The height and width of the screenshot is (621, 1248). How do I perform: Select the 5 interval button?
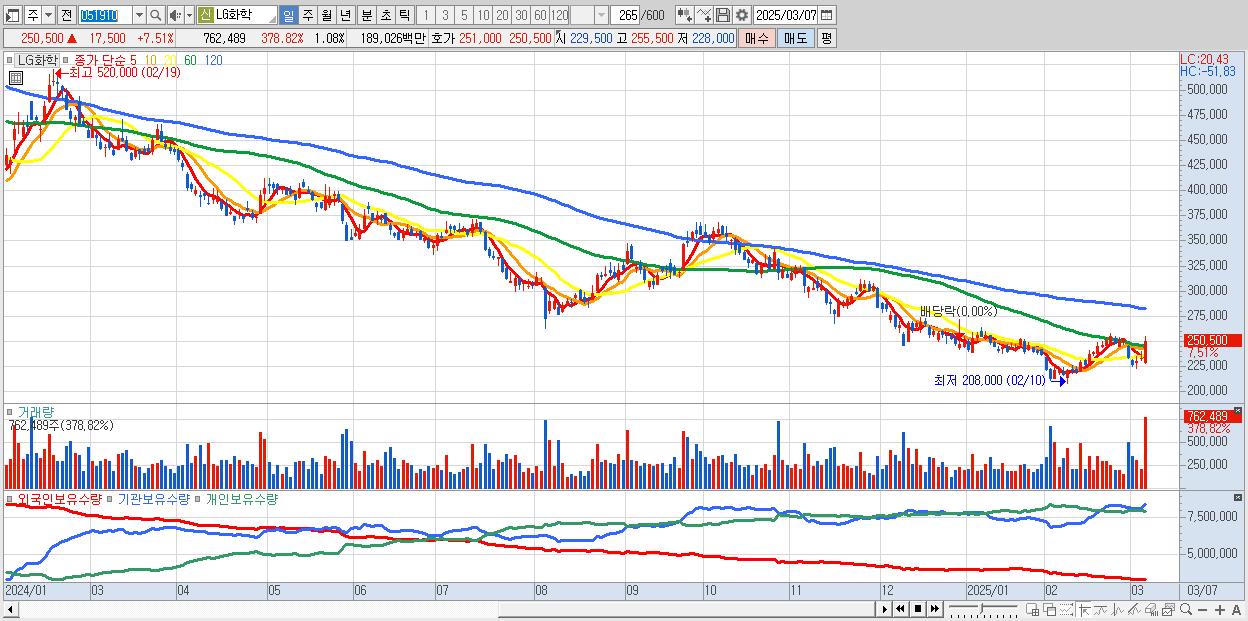tap(464, 15)
